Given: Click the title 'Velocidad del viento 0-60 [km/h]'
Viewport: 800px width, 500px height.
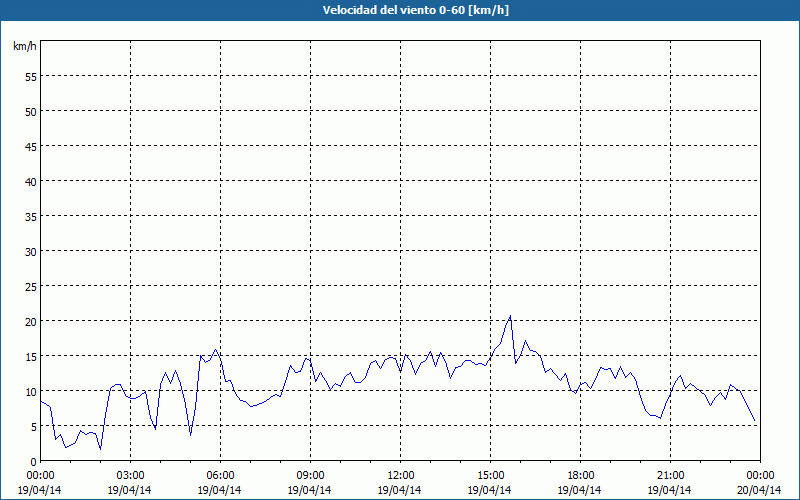Looking at the screenshot, I should pyautogui.click(x=415, y=10).
